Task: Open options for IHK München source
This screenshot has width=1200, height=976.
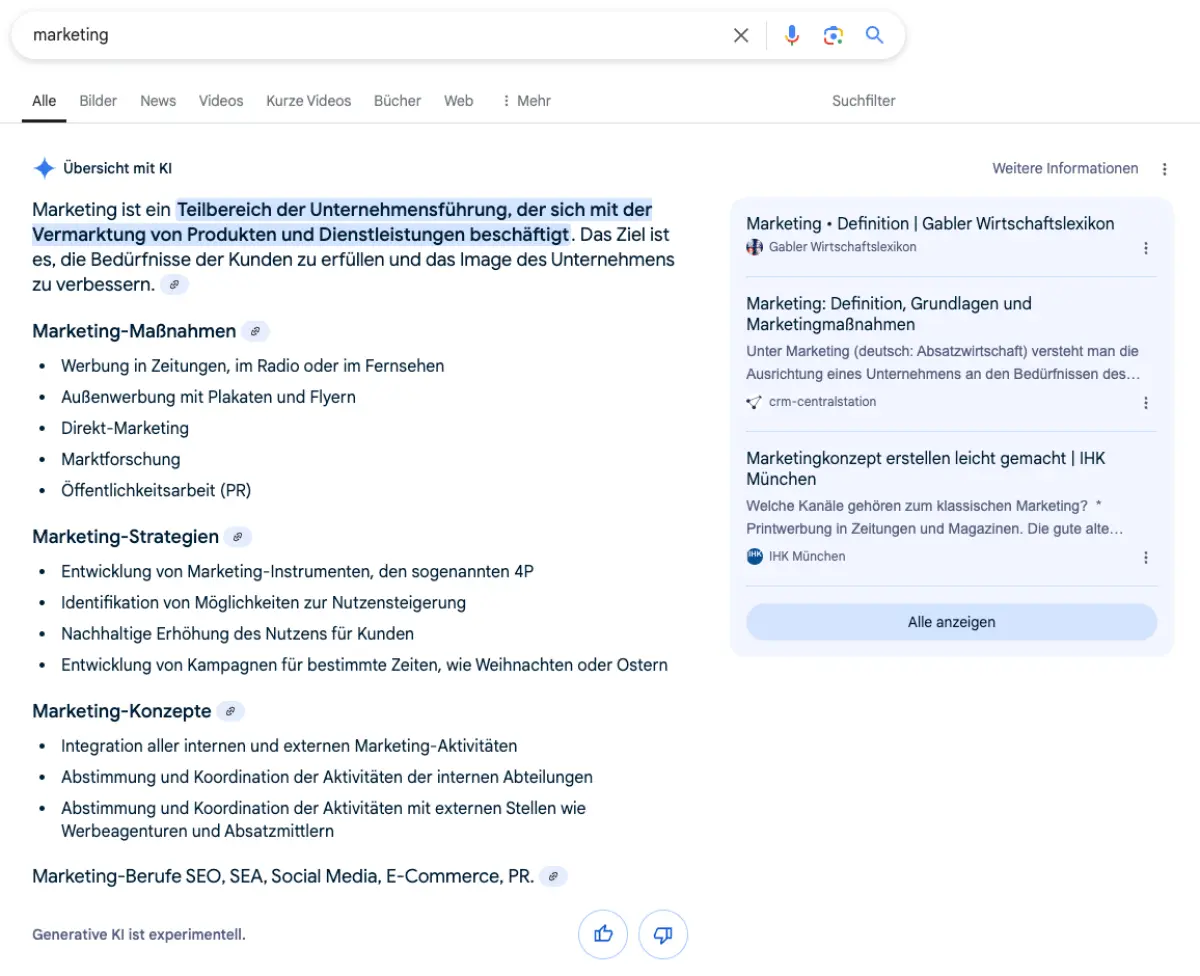Action: click(x=1146, y=558)
